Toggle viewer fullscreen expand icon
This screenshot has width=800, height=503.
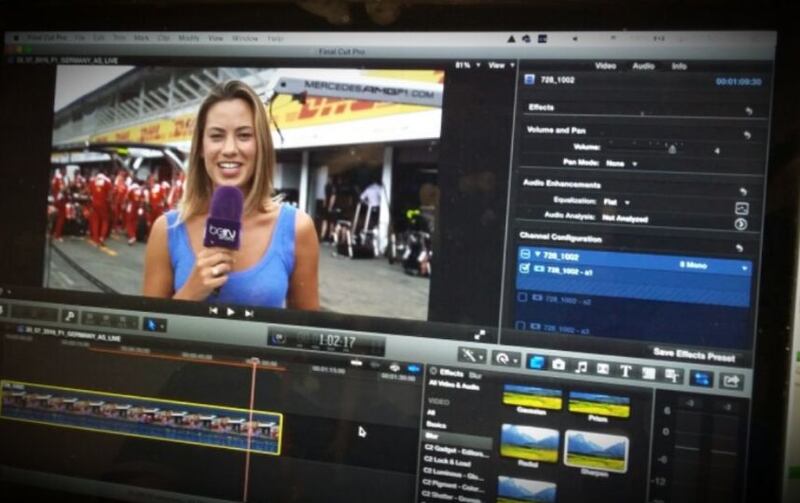pos(480,335)
